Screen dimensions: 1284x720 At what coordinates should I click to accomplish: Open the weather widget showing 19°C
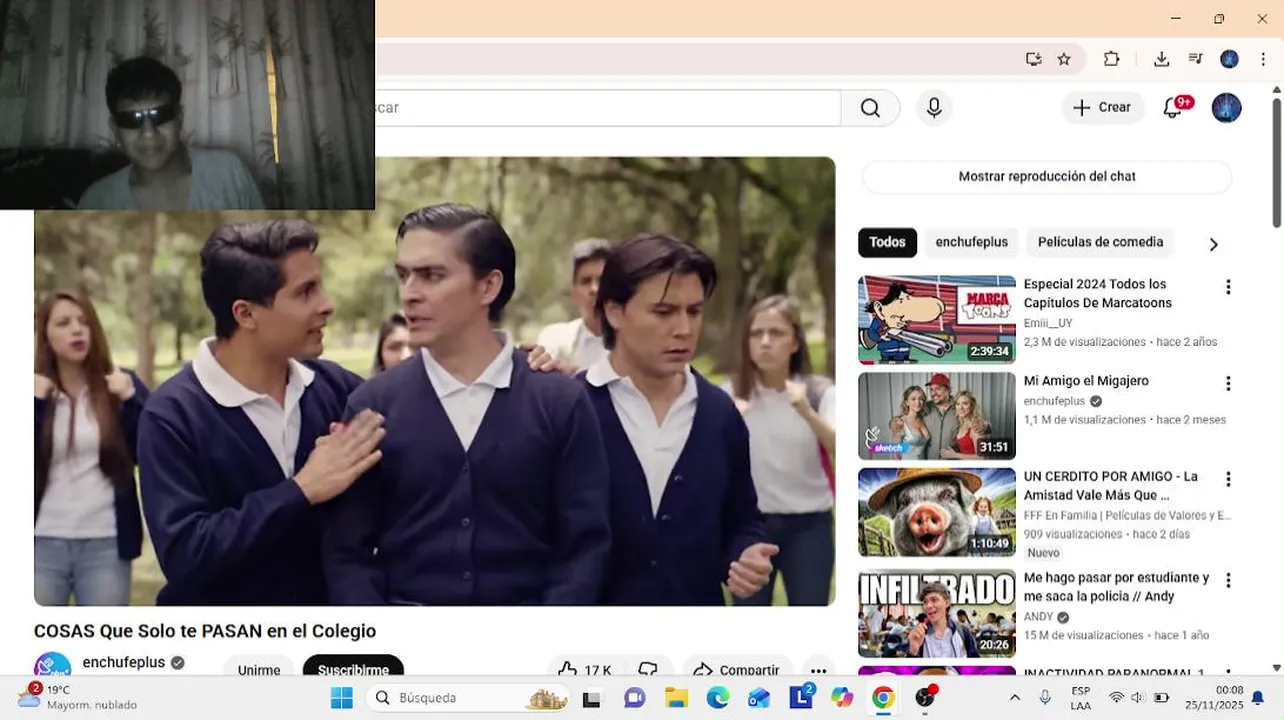78,697
